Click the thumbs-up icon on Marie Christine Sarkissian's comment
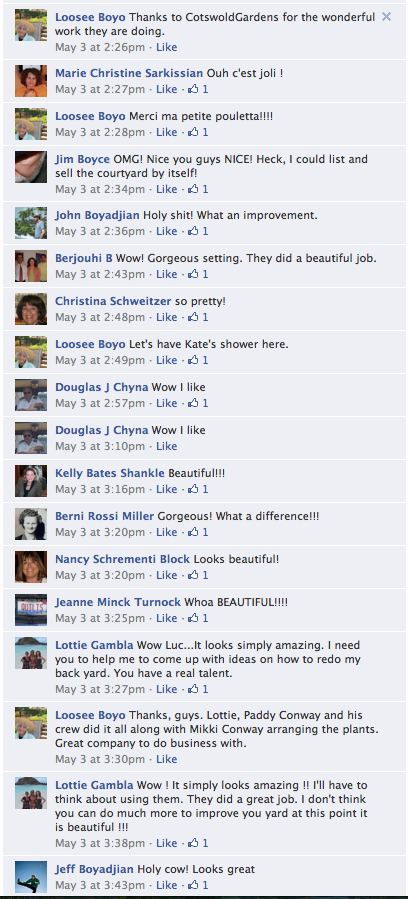The height and width of the screenshot is (899, 408). click(194, 89)
